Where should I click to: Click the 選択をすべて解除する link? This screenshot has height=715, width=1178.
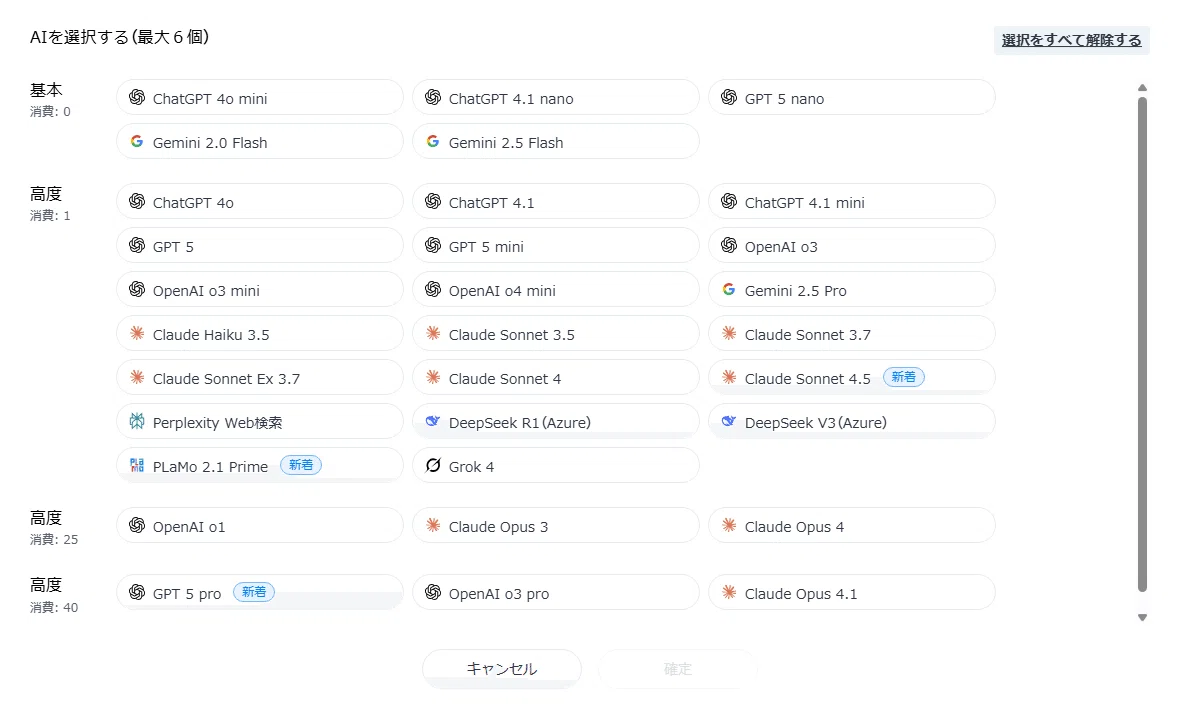[1071, 41]
